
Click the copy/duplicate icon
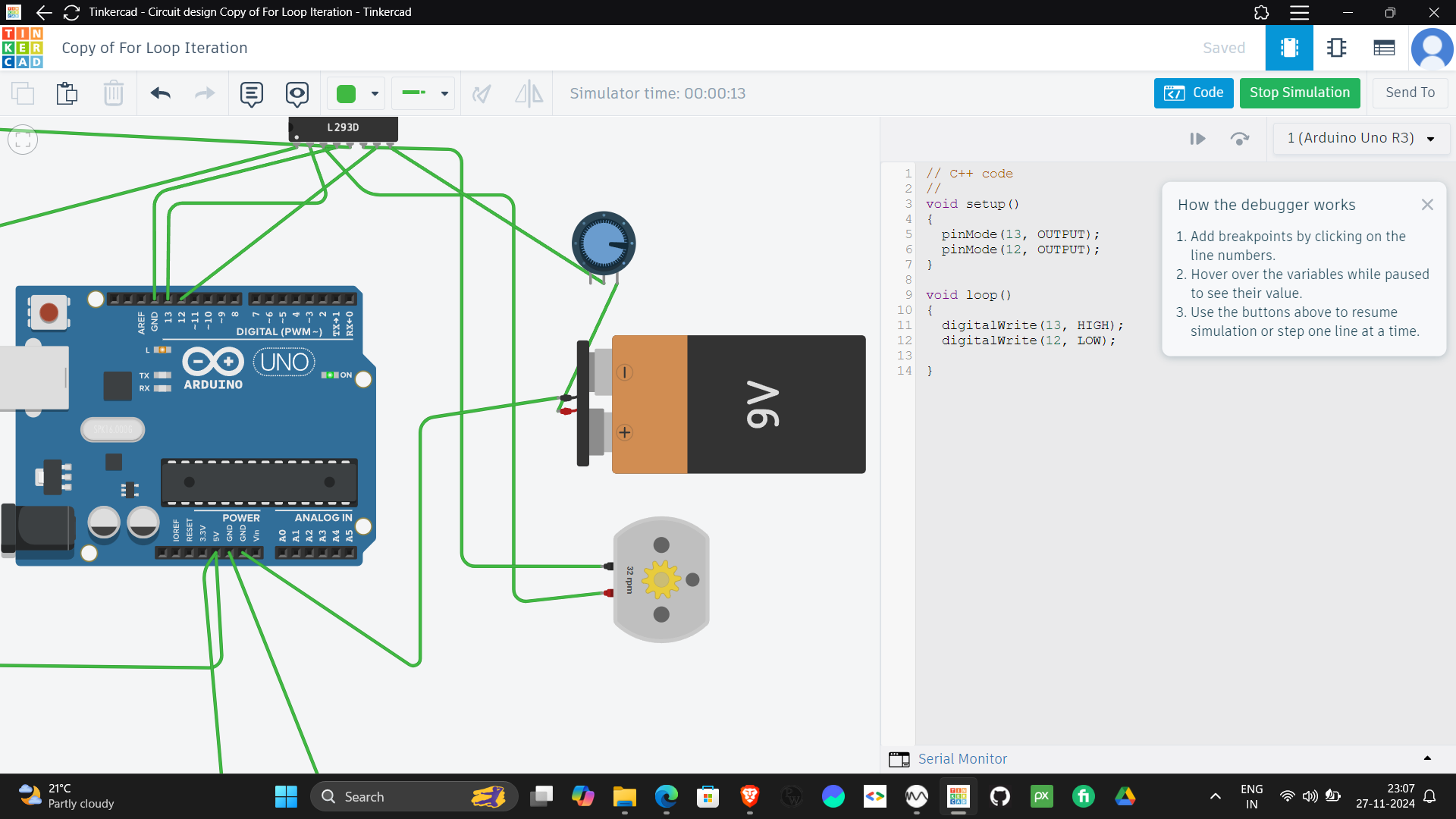pos(22,92)
